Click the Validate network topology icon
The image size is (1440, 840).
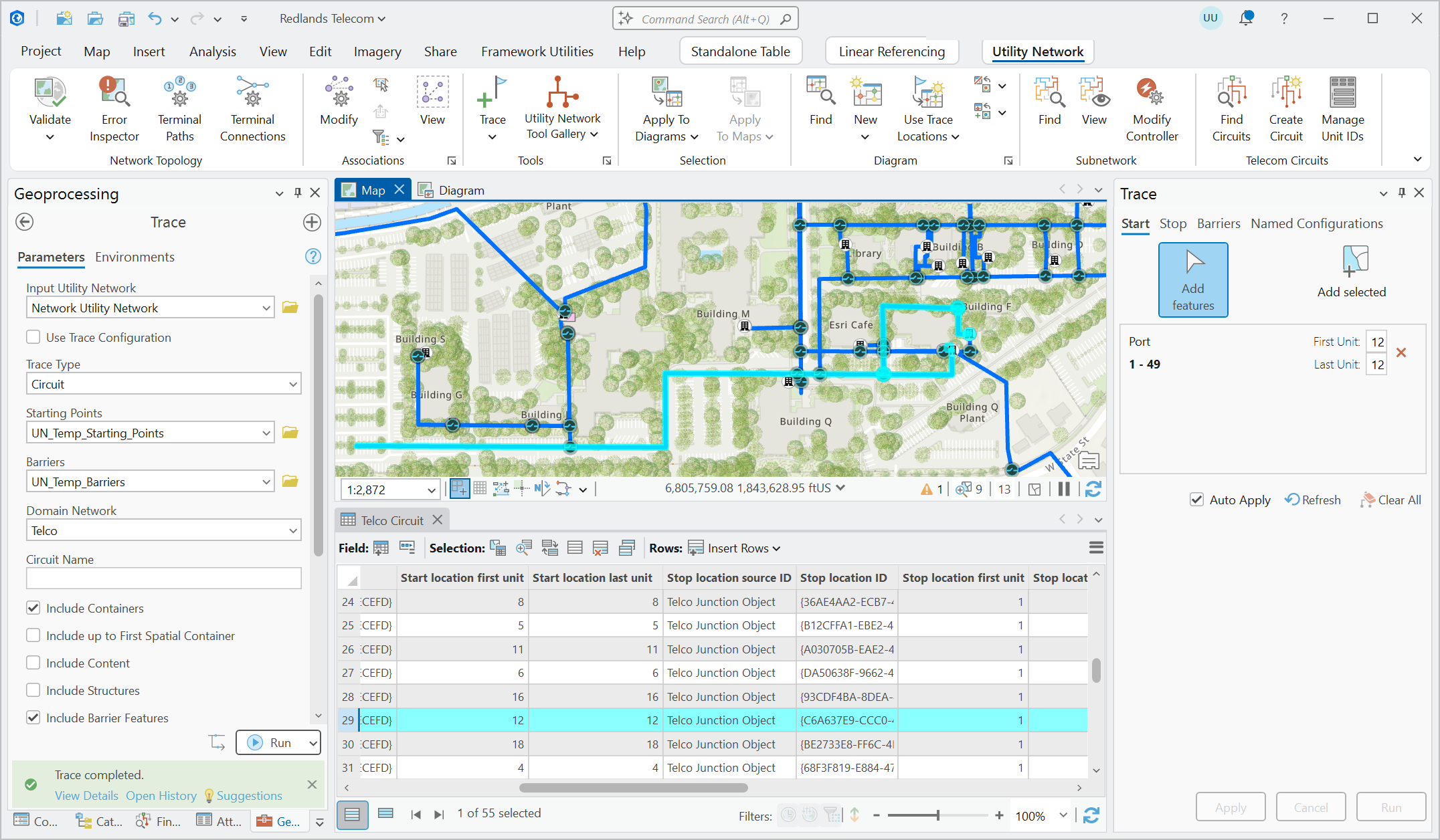[50, 92]
